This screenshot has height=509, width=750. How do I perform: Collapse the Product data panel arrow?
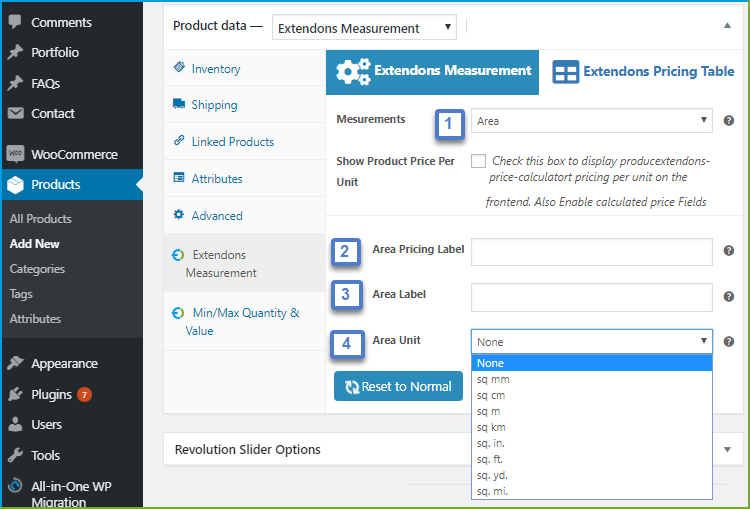click(x=727, y=26)
